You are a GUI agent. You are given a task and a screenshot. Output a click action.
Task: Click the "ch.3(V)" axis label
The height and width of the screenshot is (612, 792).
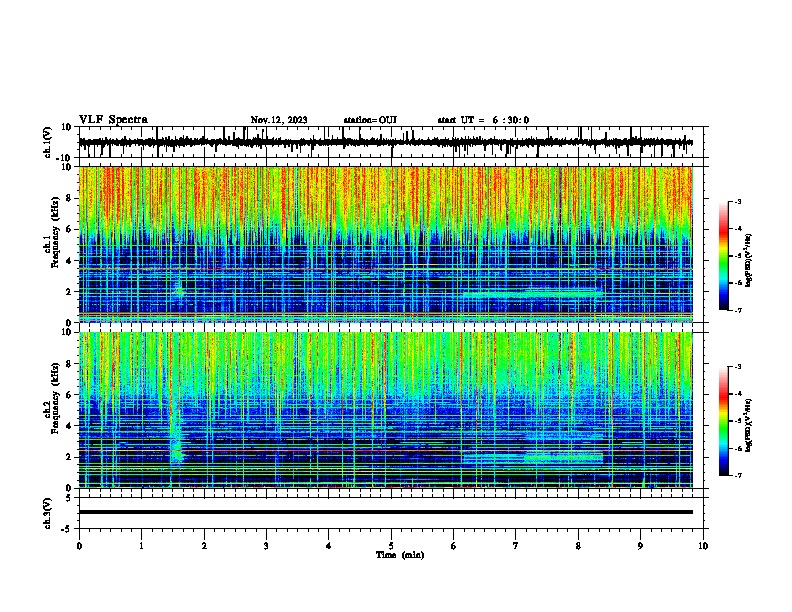pyautogui.click(x=47, y=513)
